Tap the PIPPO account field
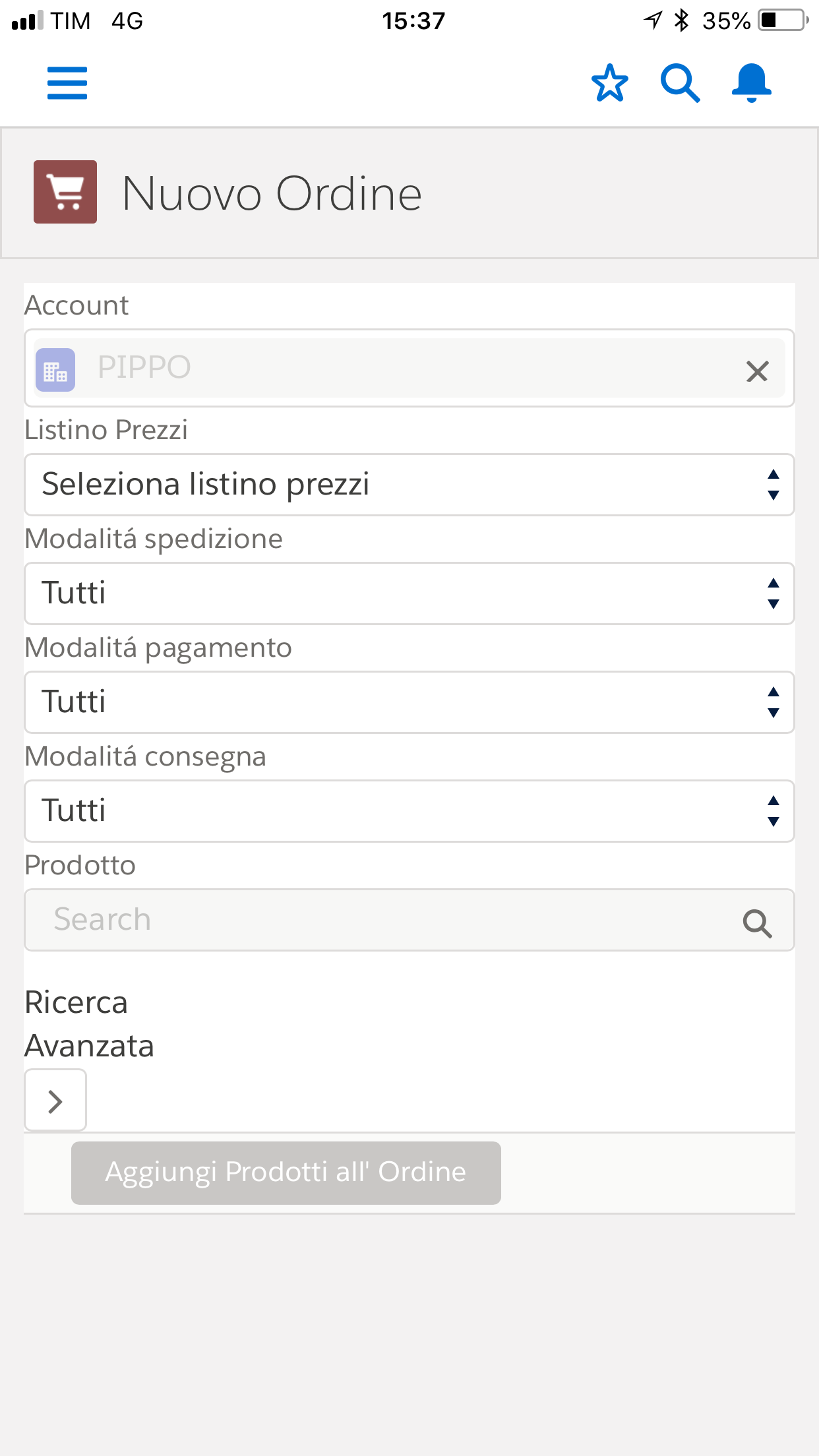Screen dimensions: 819x1456 coord(396,368)
